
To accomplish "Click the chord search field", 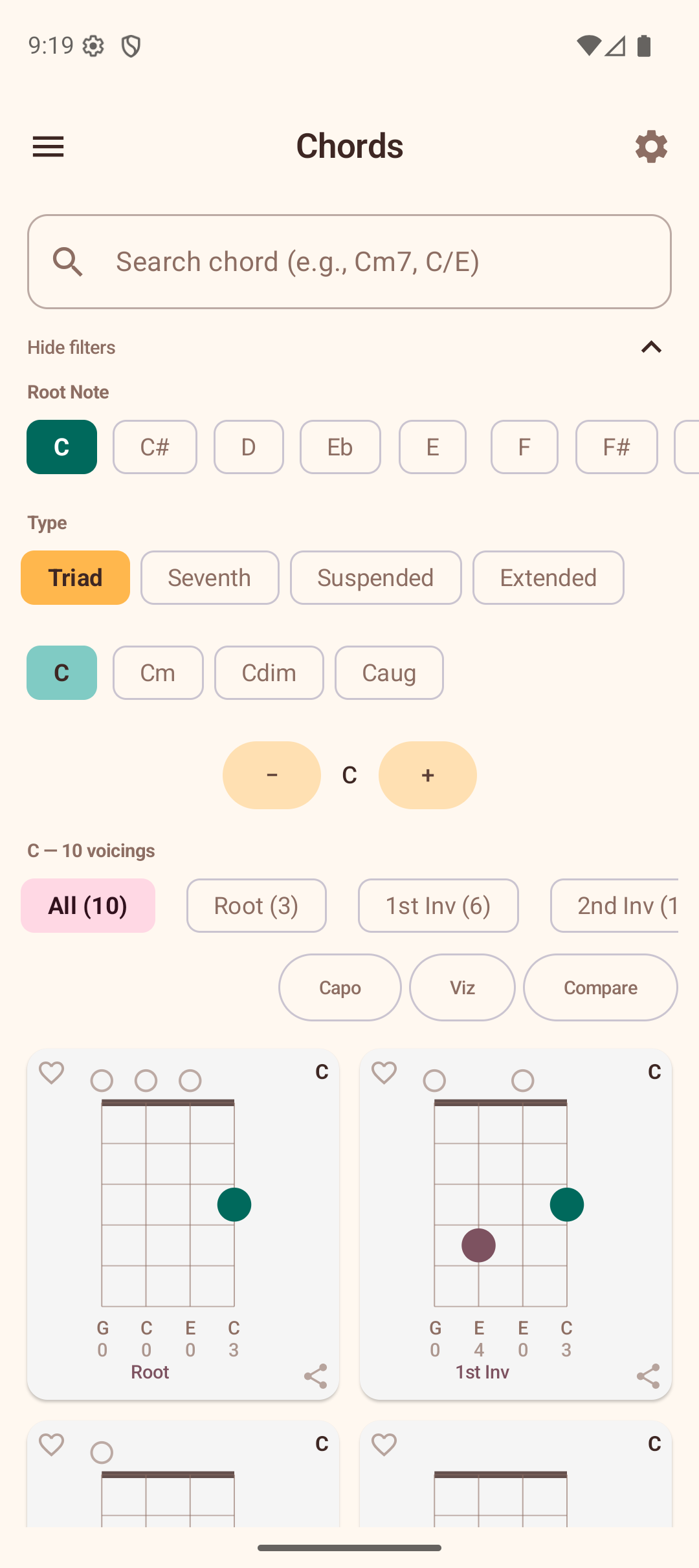I will (349, 261).
